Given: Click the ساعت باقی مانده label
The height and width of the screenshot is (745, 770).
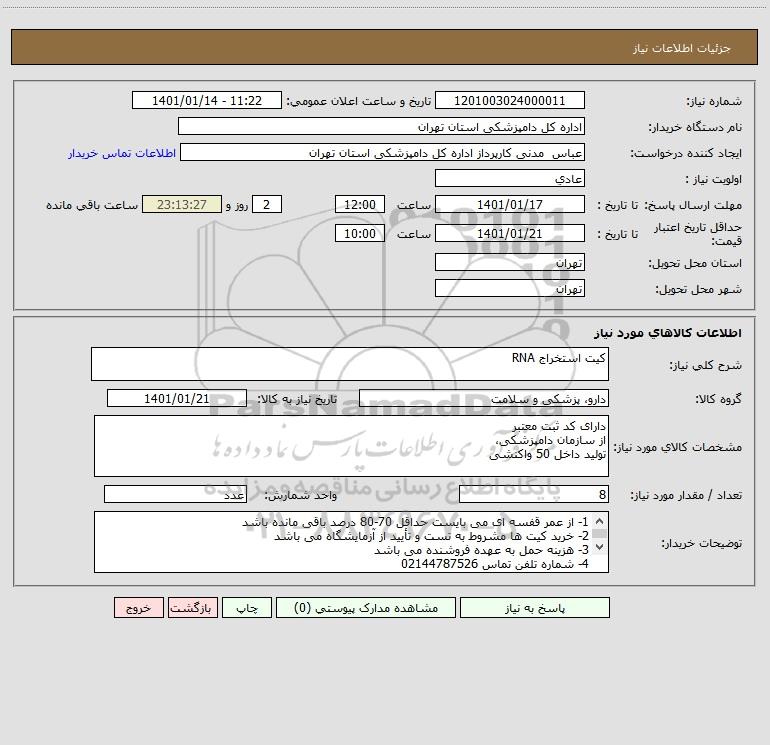Looking at the screenshot, I should coord(92,205).
